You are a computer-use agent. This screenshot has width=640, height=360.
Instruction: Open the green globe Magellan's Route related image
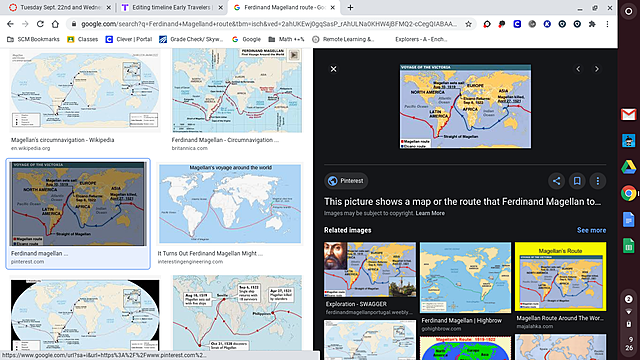point(465,348)
